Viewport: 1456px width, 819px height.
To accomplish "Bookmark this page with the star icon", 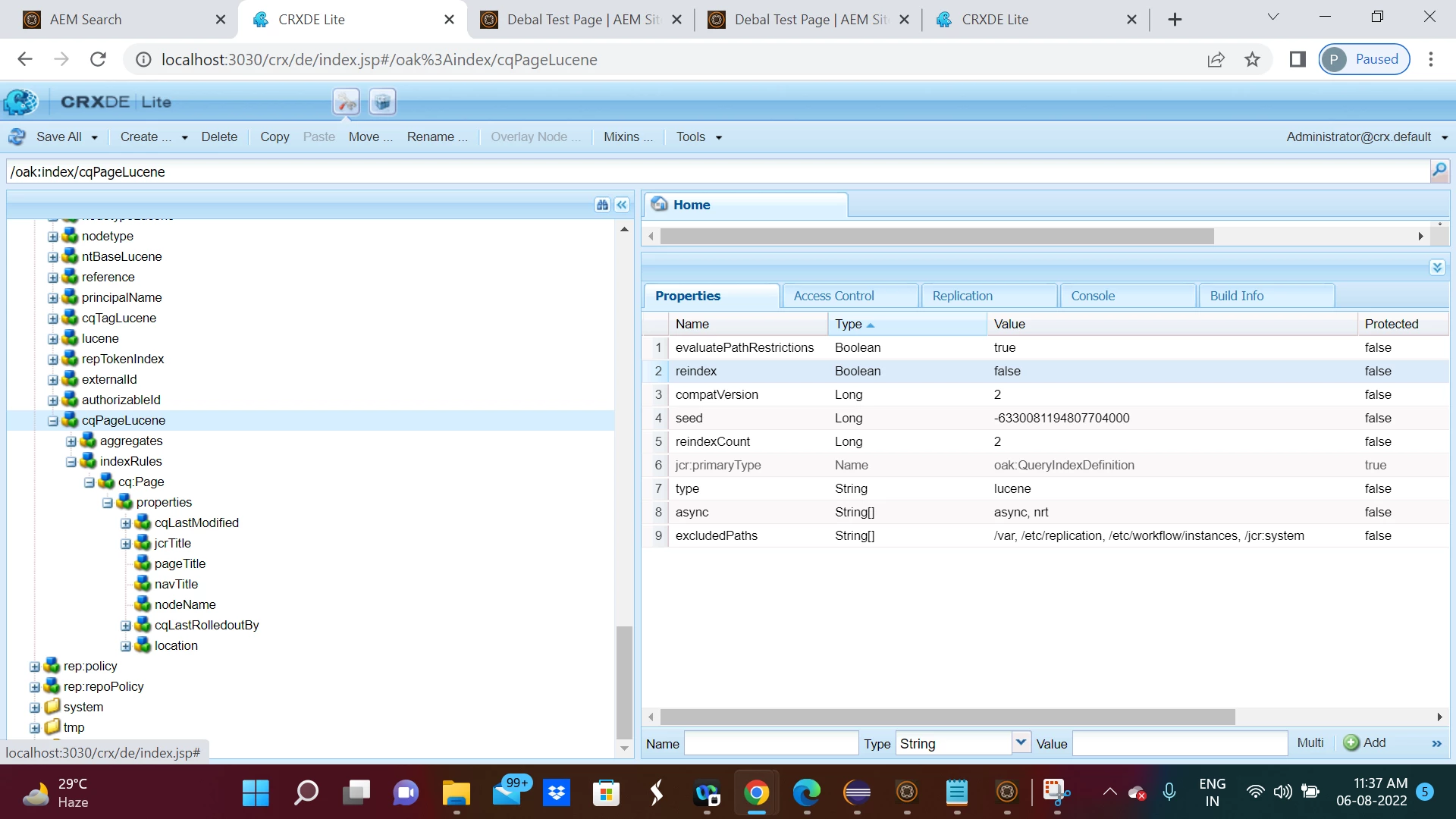I will (1252, 59).
